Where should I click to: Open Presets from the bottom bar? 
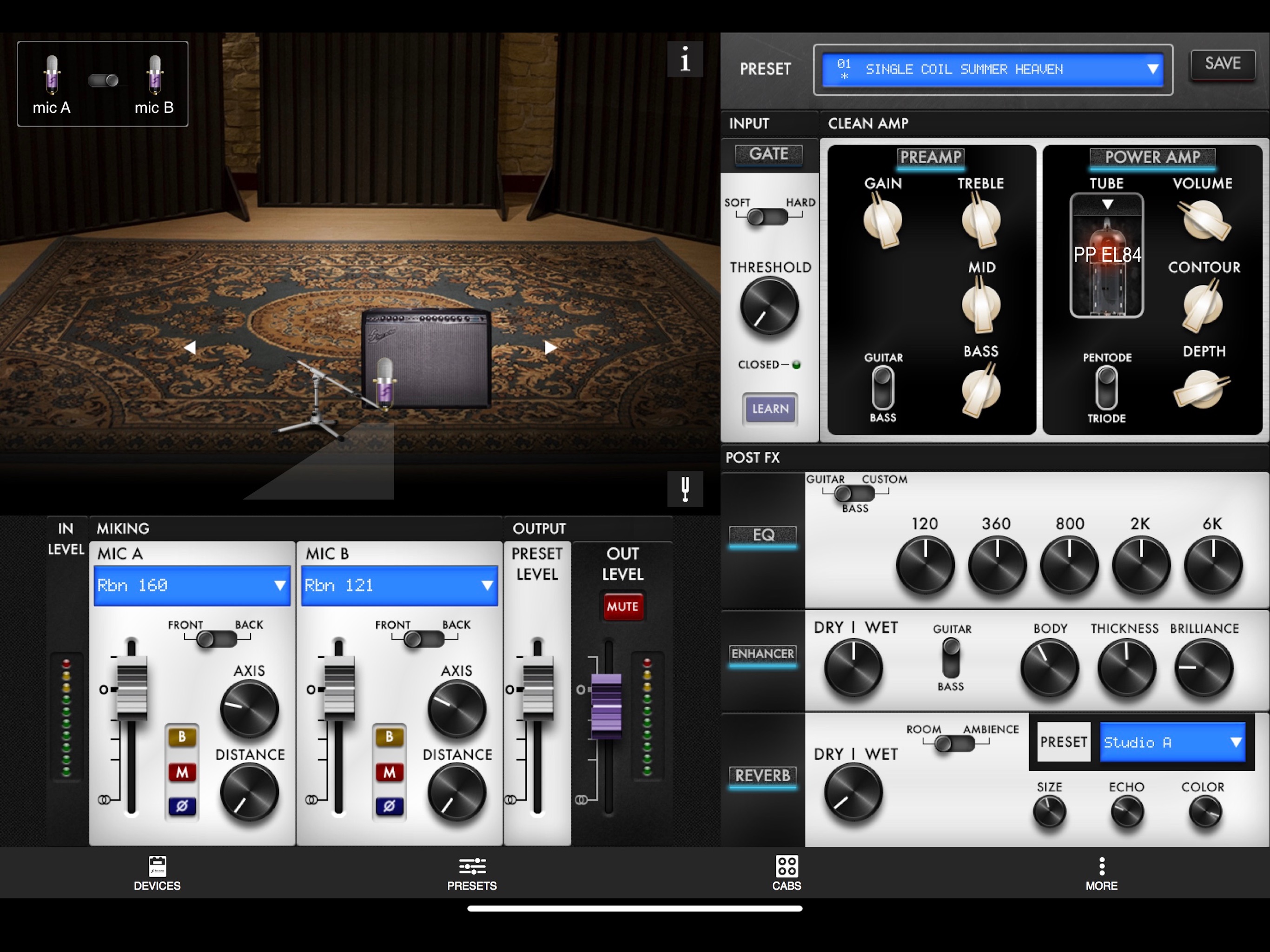coord(472,873)
